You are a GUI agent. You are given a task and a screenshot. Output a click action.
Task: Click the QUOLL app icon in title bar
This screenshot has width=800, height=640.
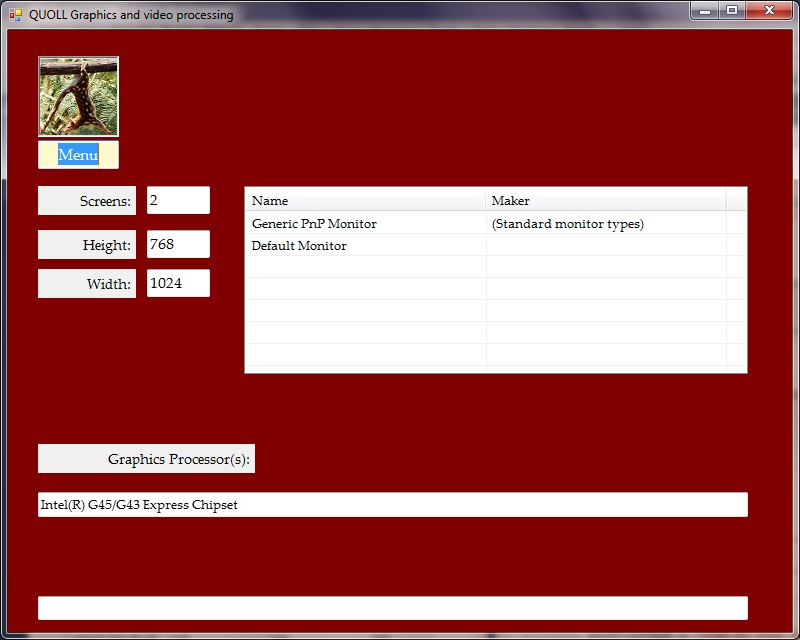(15, 15)
